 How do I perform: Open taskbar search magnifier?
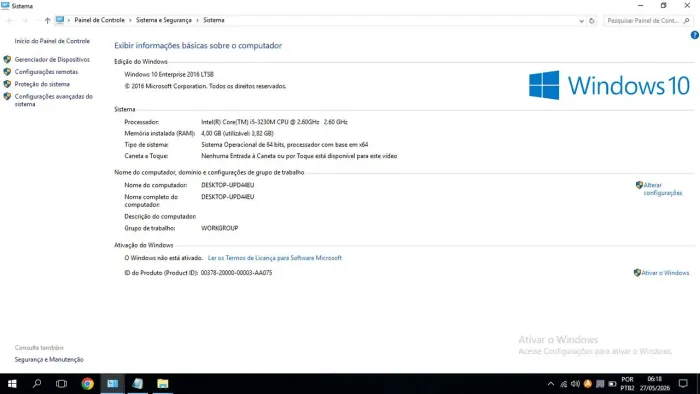click(x=37, y=383)
